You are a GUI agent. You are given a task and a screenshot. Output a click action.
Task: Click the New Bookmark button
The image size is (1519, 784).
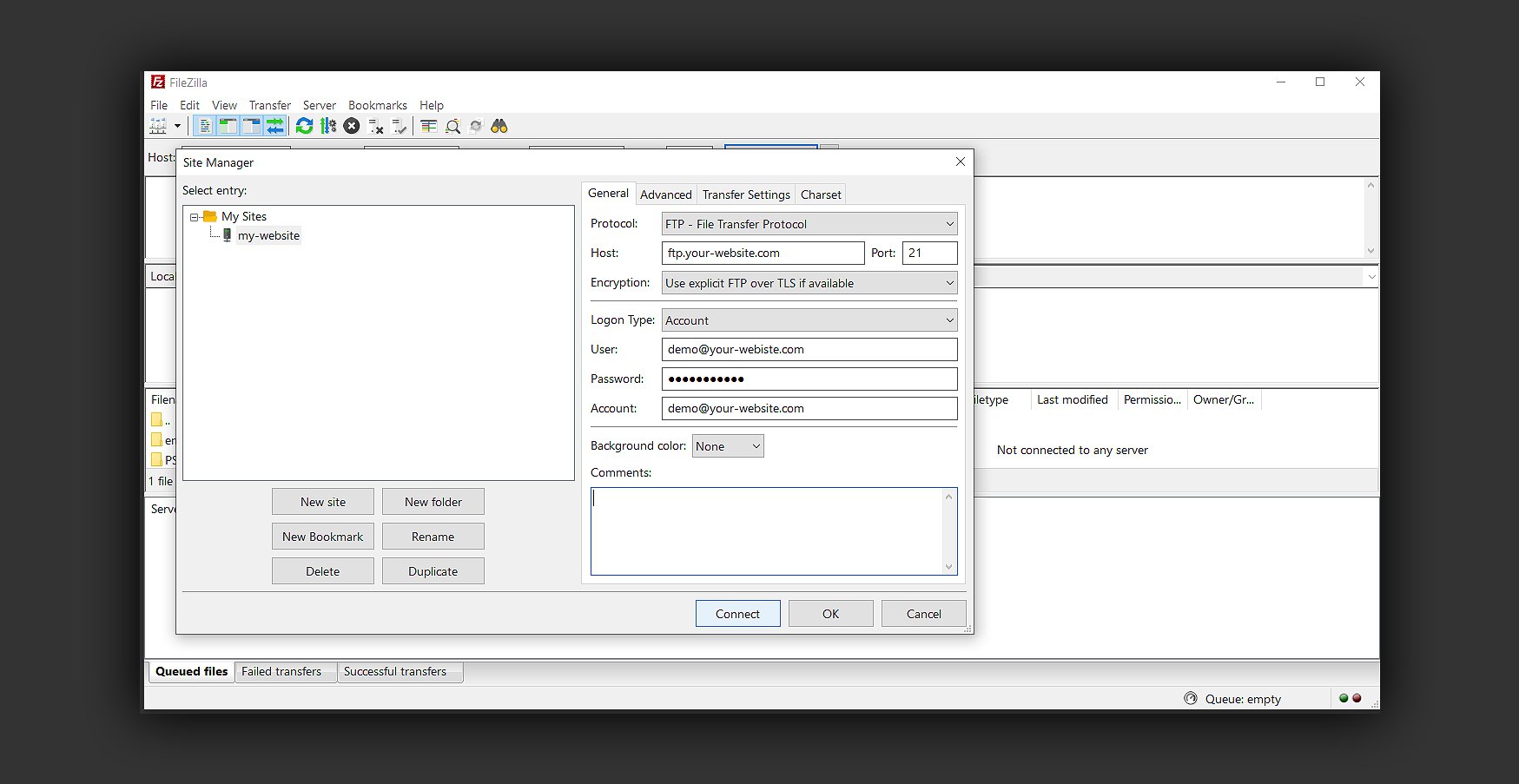point(323,537)
